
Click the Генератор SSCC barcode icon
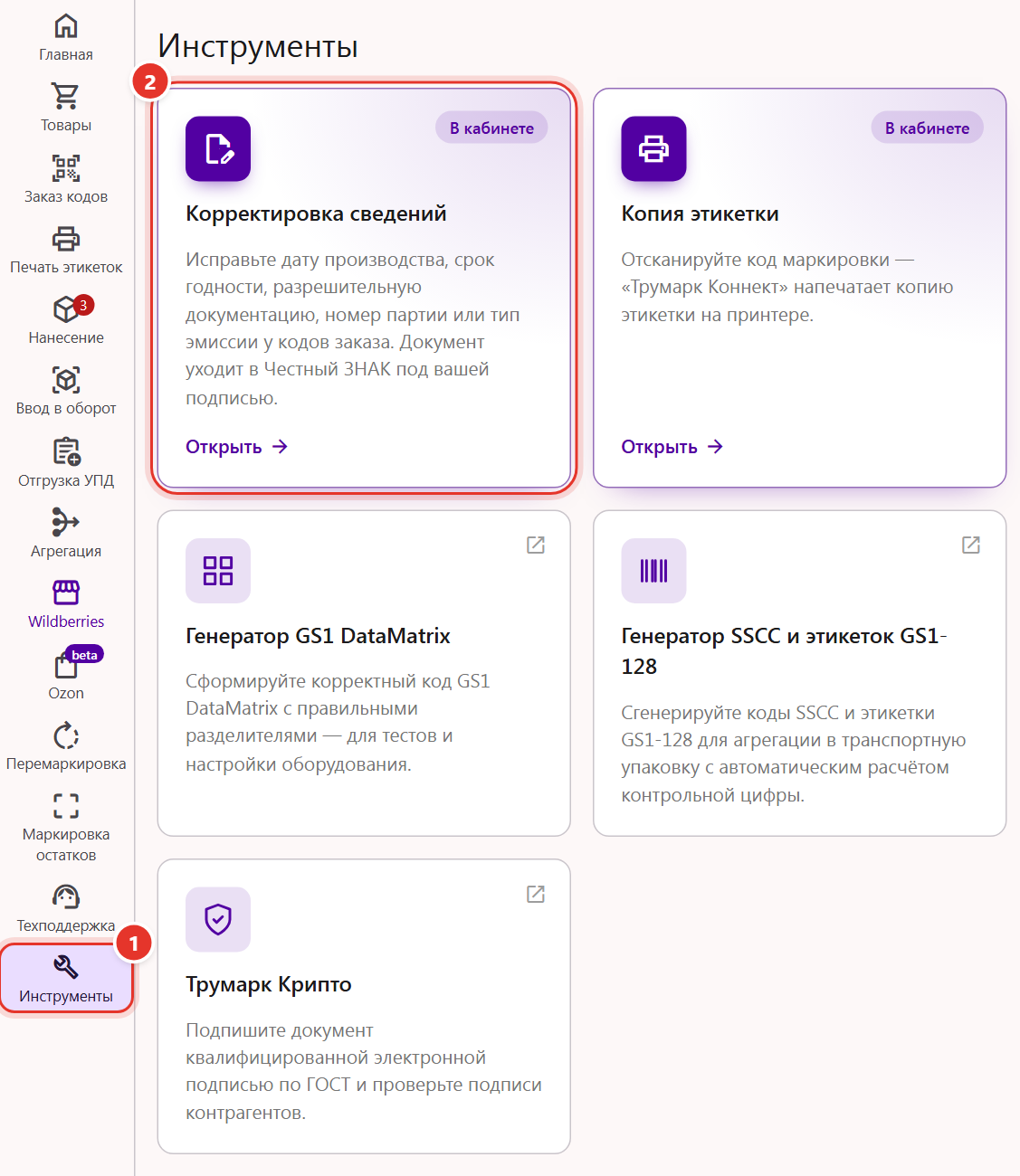click(x=653, y=571)
